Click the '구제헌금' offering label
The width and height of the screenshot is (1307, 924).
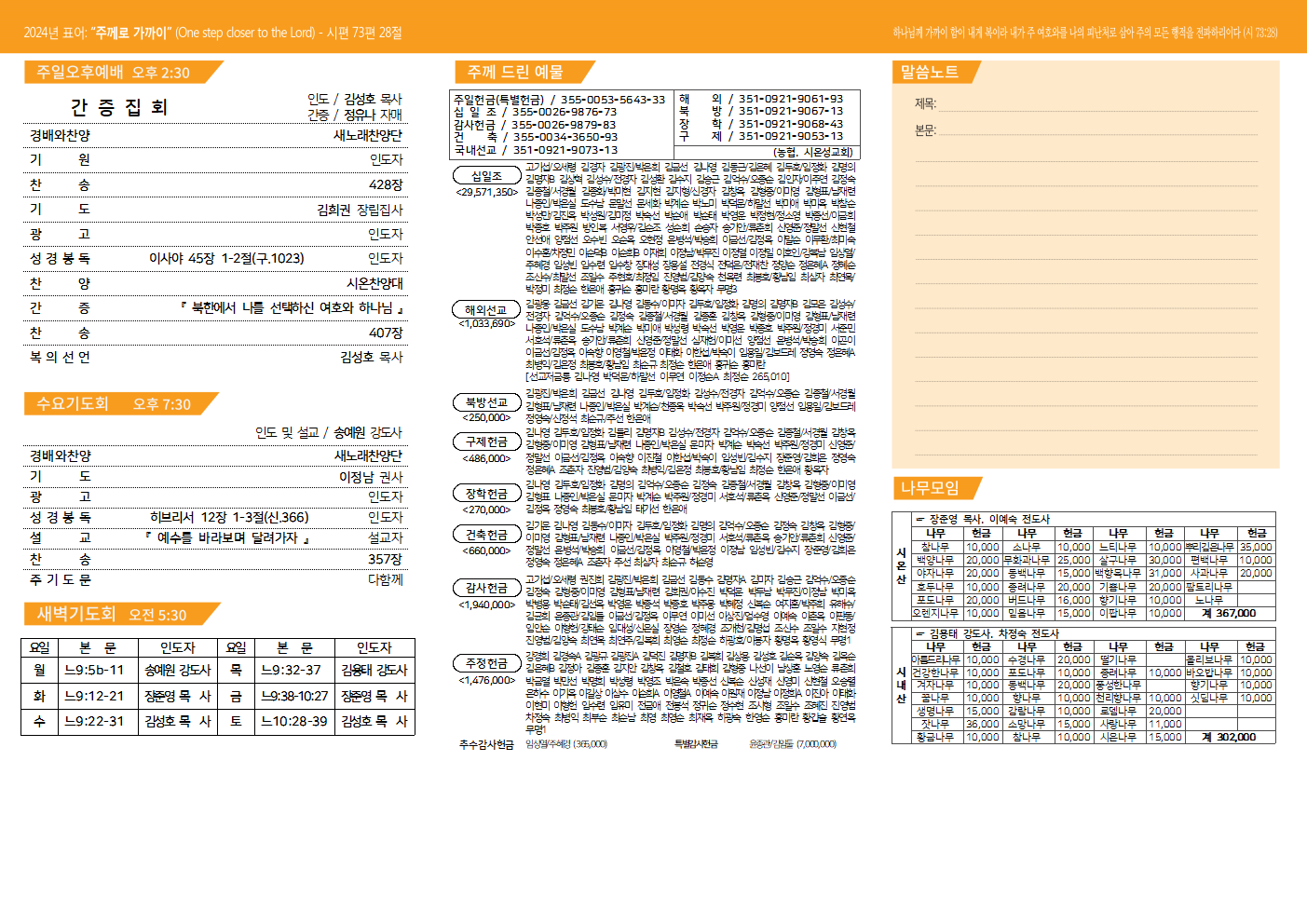click(x=486, y=442)
